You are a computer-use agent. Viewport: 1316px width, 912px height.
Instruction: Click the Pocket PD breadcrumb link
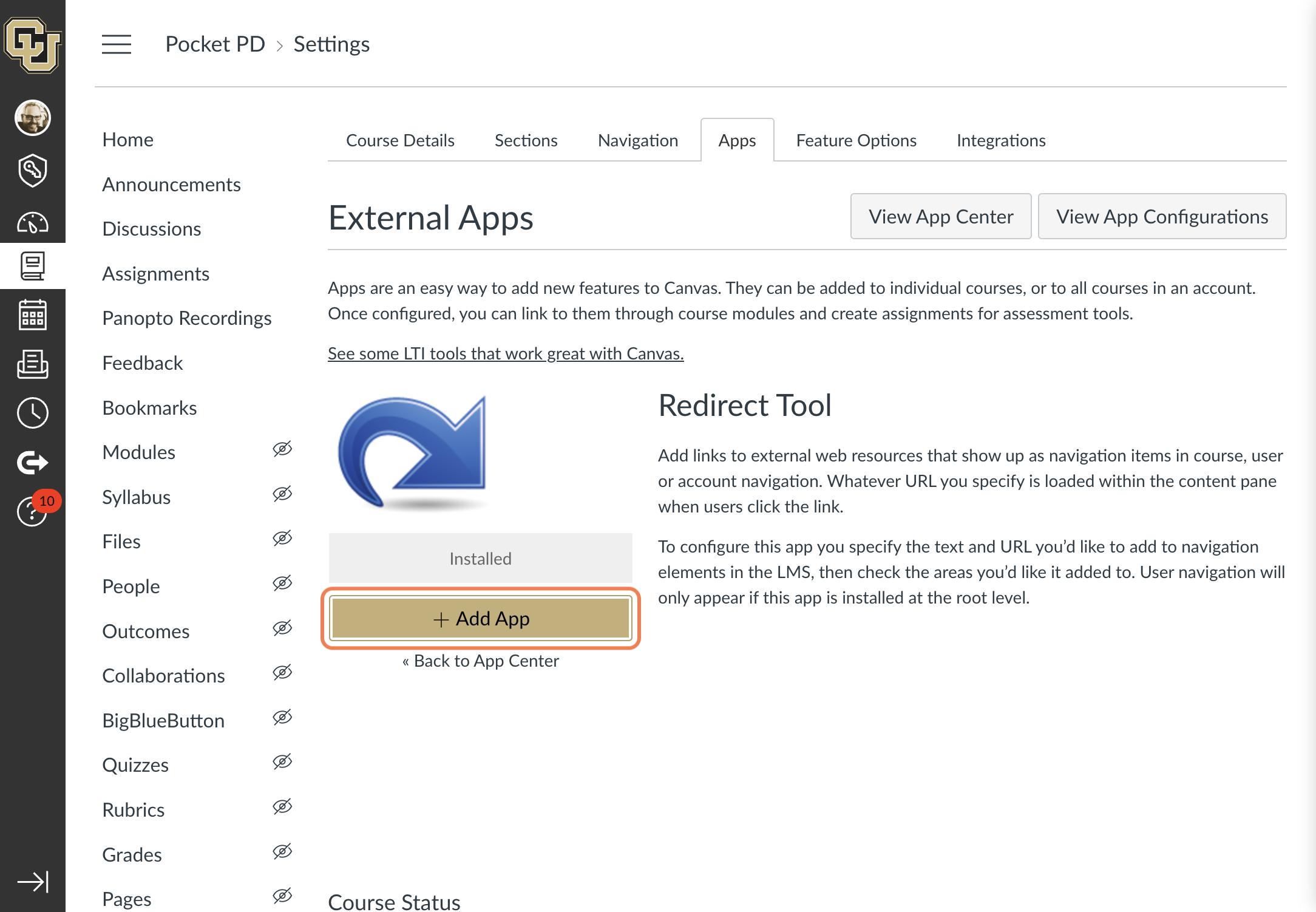215,44
